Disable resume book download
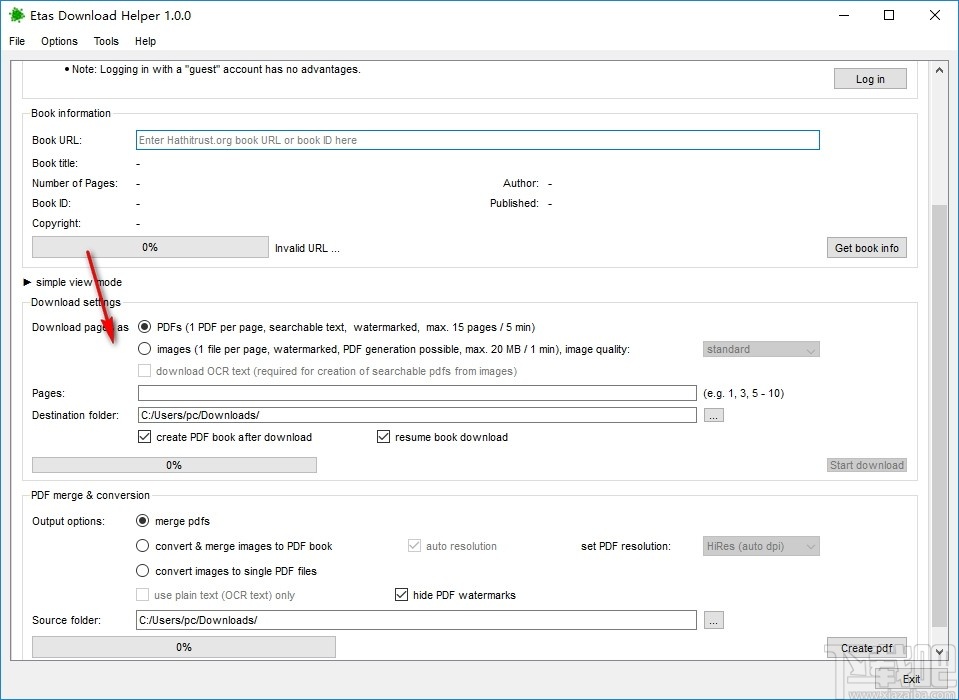This screenshot has width=959, height=700. (x=383, y=437)
